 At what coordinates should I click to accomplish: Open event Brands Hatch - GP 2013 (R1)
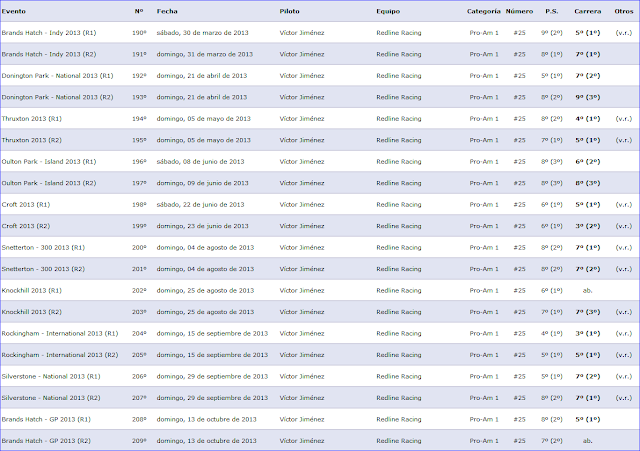coord(46,420)
